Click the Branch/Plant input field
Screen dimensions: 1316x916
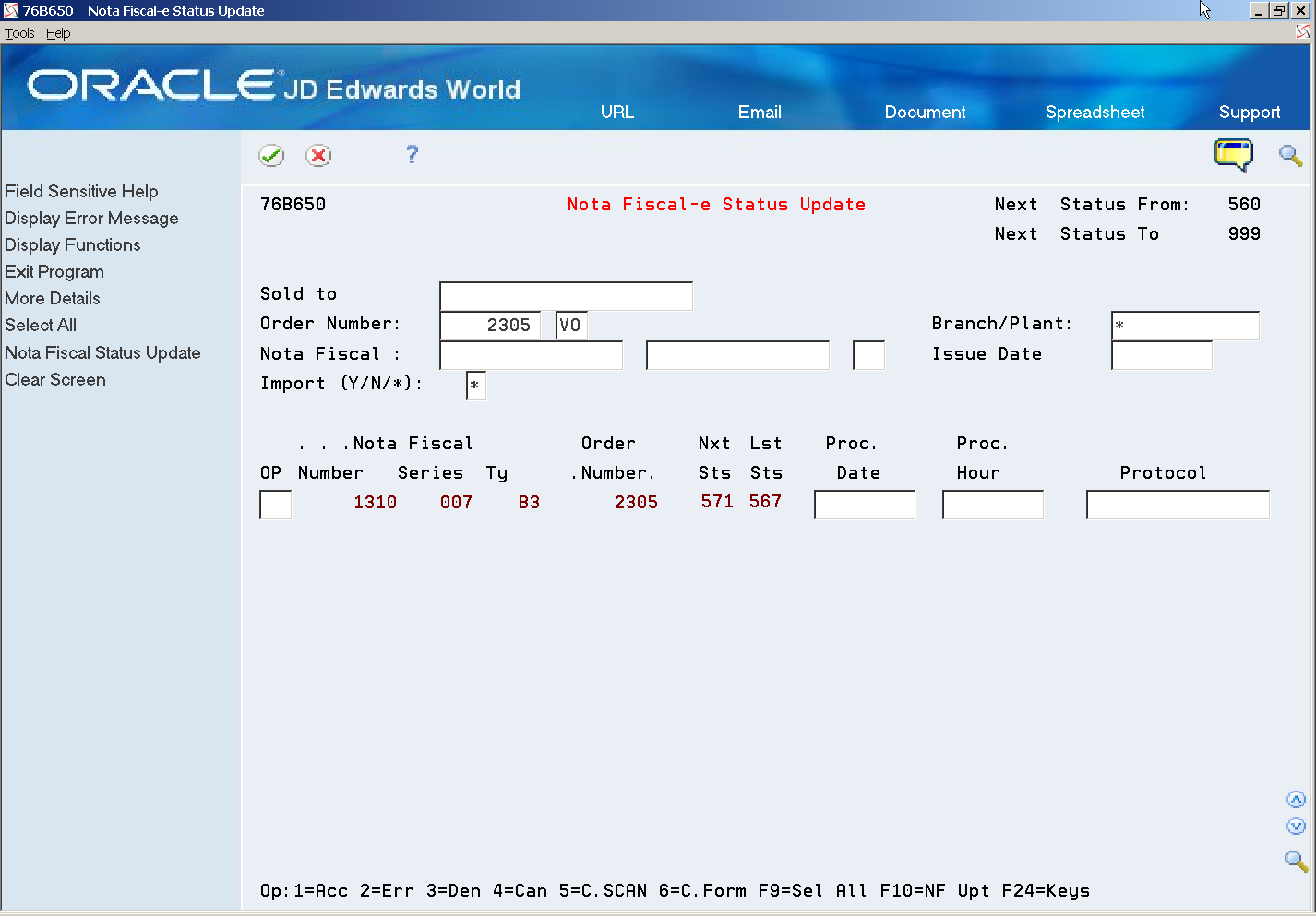1186,326
